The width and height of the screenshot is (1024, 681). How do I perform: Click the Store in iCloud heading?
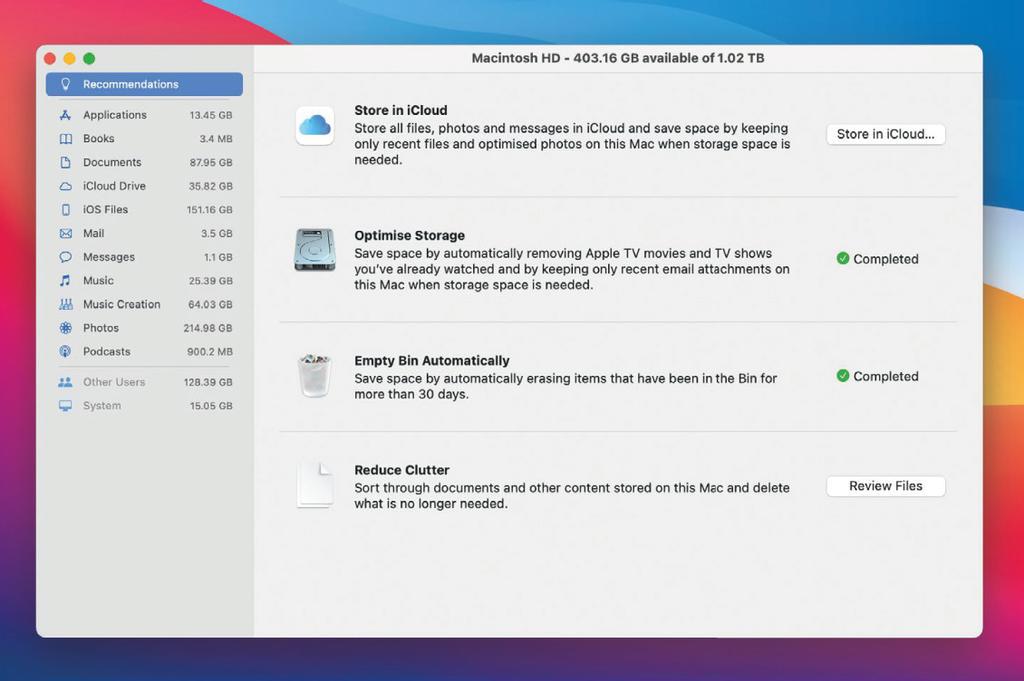tap(401, 110)
